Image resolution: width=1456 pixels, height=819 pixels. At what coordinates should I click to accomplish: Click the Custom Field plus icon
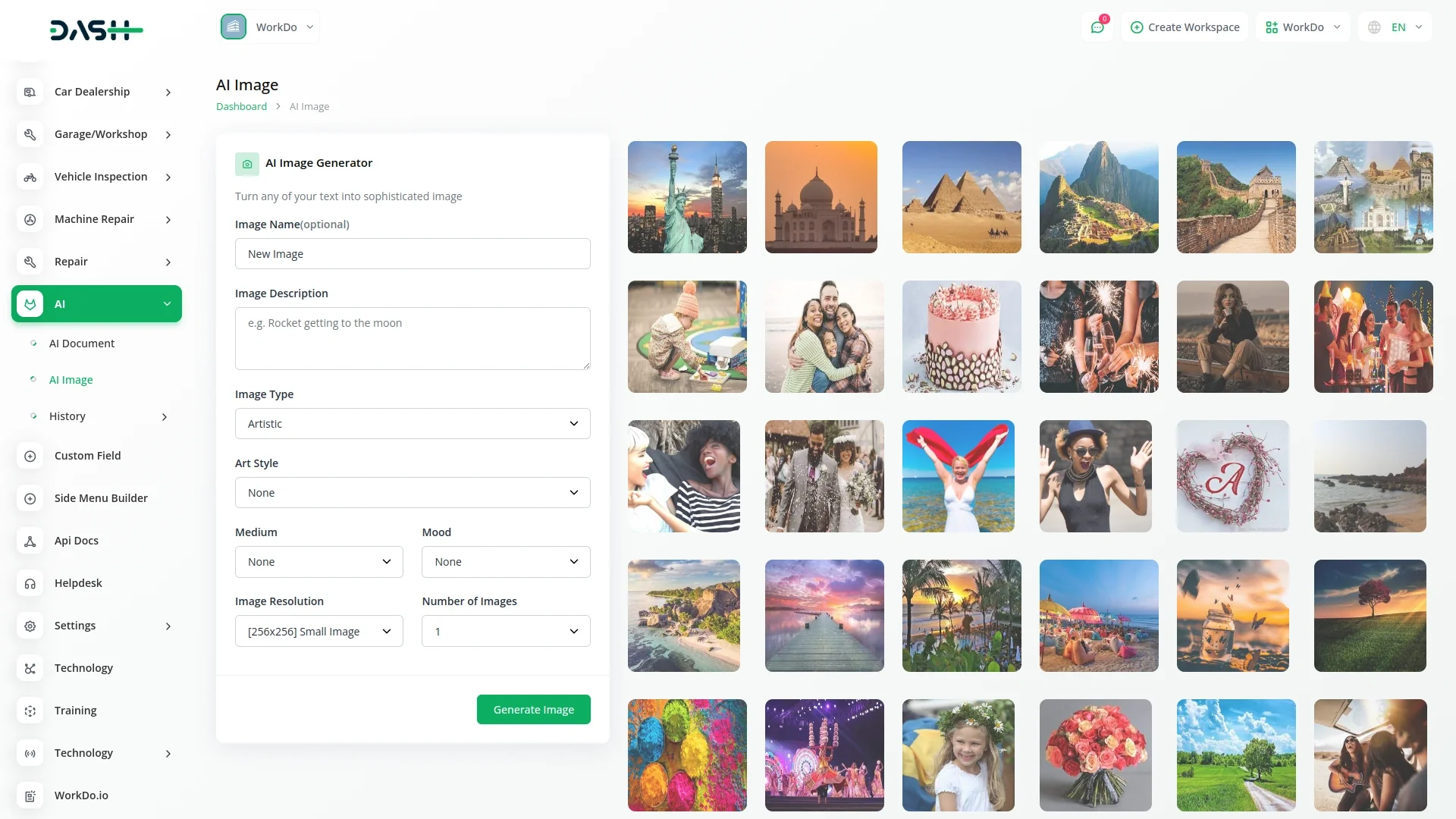pyautogui.click(x=30, y=456)
